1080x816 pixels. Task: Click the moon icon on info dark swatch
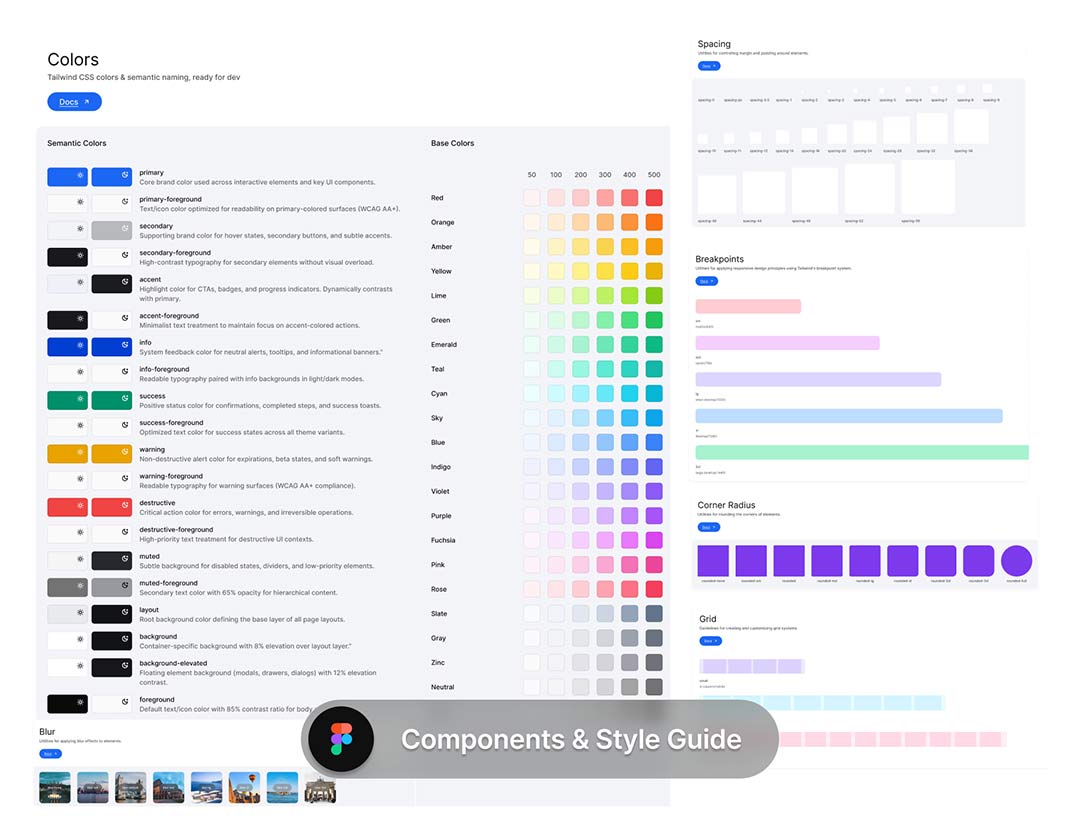125,347
